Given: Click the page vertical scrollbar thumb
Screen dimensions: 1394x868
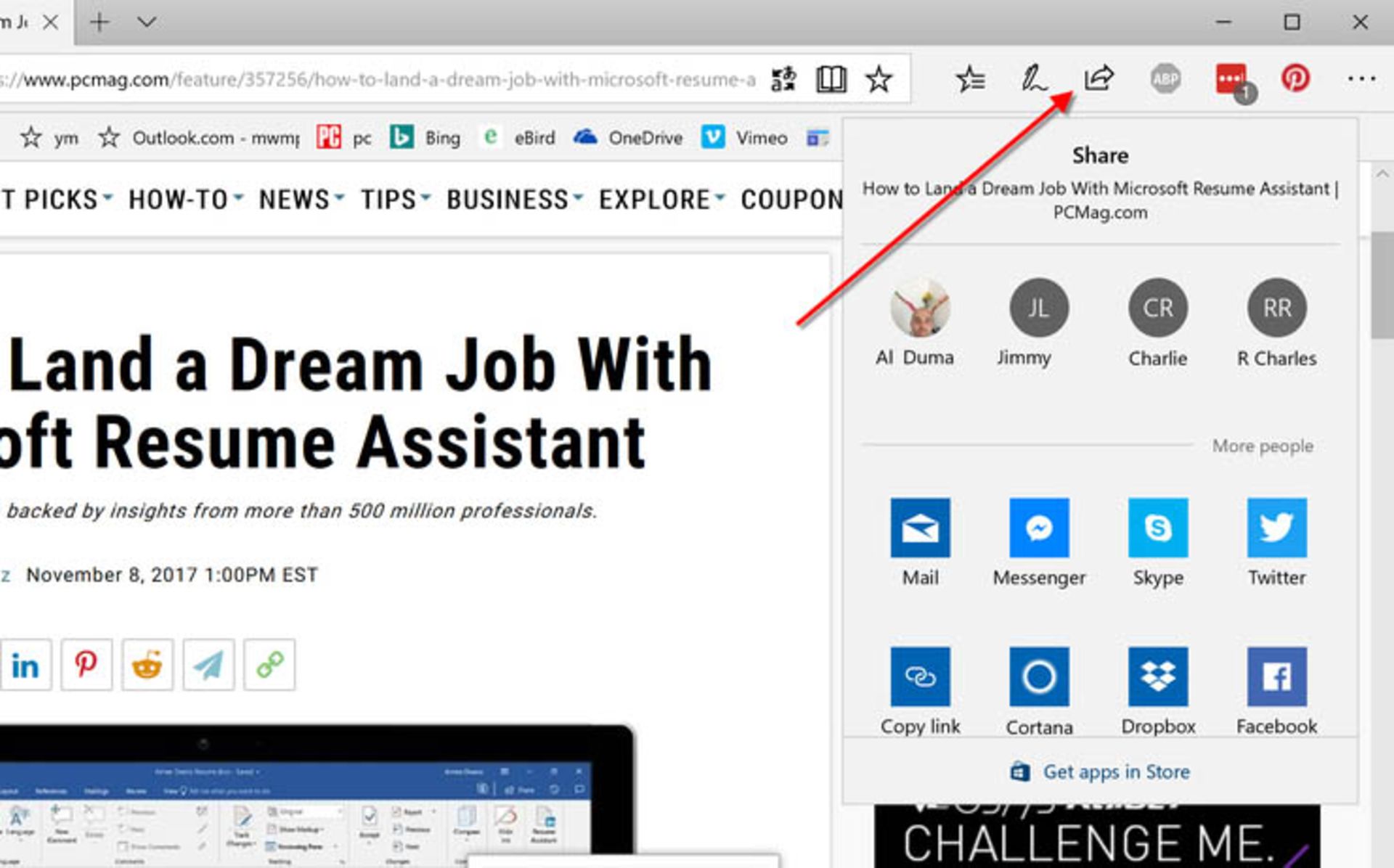Looking at the screenshot, I should tap(1382, 285).
